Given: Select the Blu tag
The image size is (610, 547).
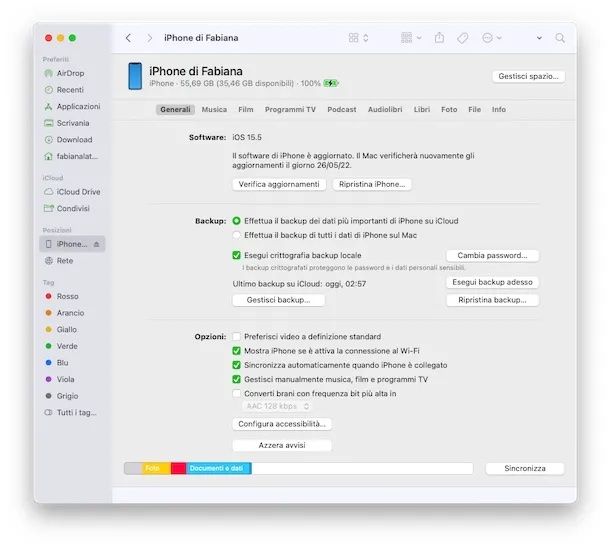Looking at the screenshot, I should 57,363.
